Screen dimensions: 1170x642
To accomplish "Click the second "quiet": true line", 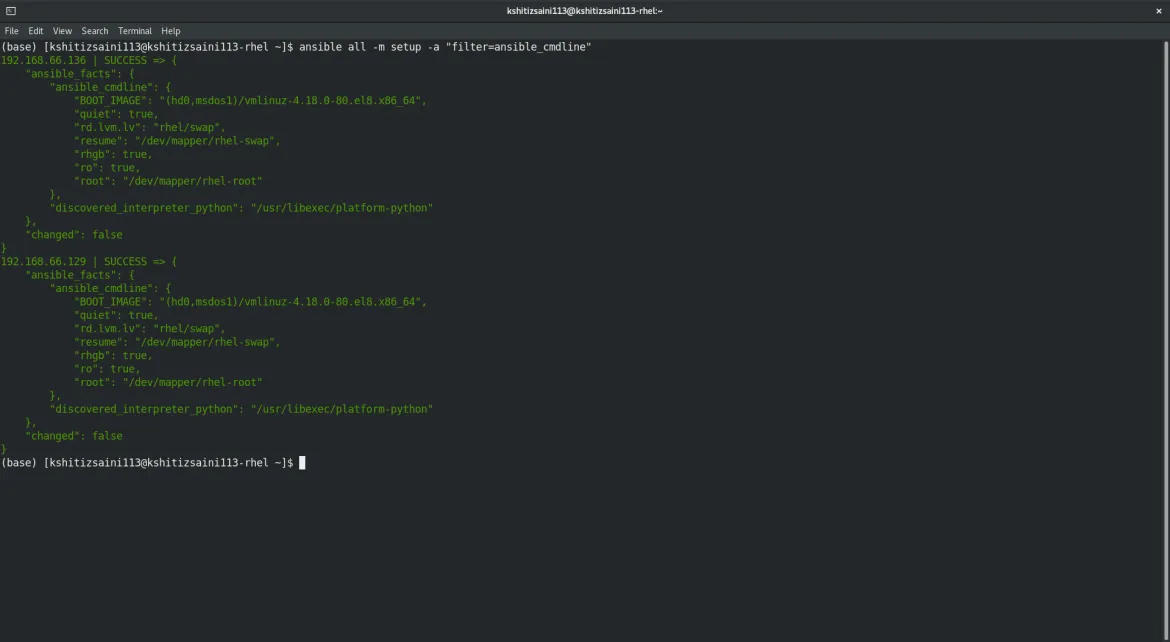I will pos(116,315).
